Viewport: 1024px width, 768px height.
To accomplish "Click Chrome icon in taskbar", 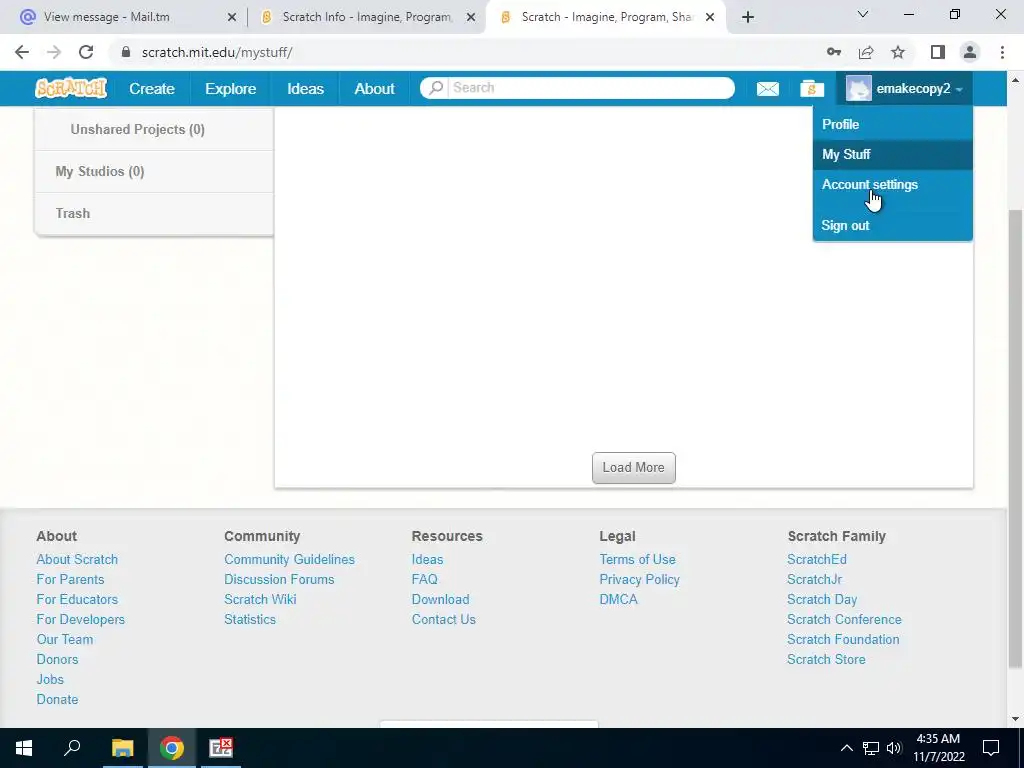I will pos(171,748).
